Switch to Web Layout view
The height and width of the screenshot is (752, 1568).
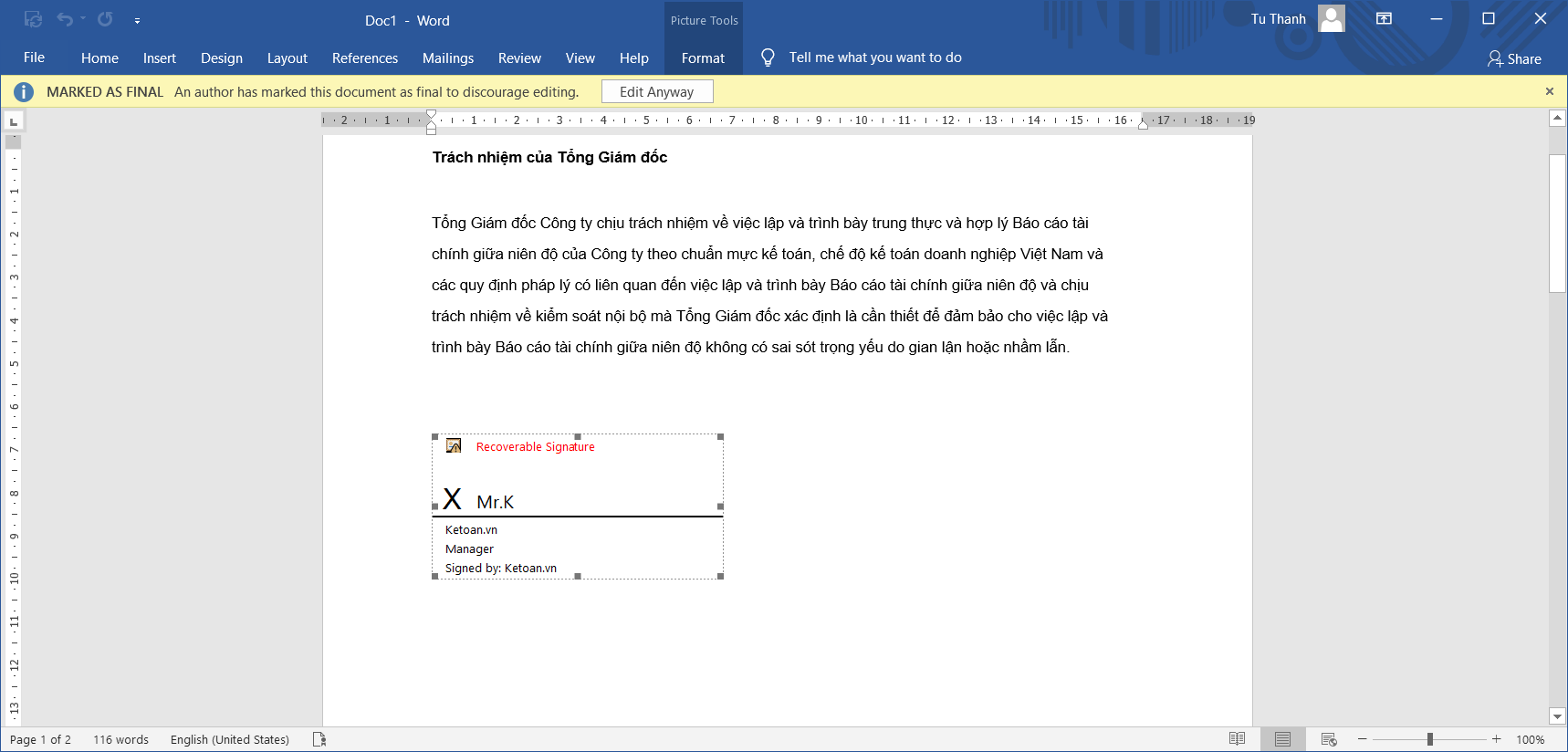[x=1329, y=739]
